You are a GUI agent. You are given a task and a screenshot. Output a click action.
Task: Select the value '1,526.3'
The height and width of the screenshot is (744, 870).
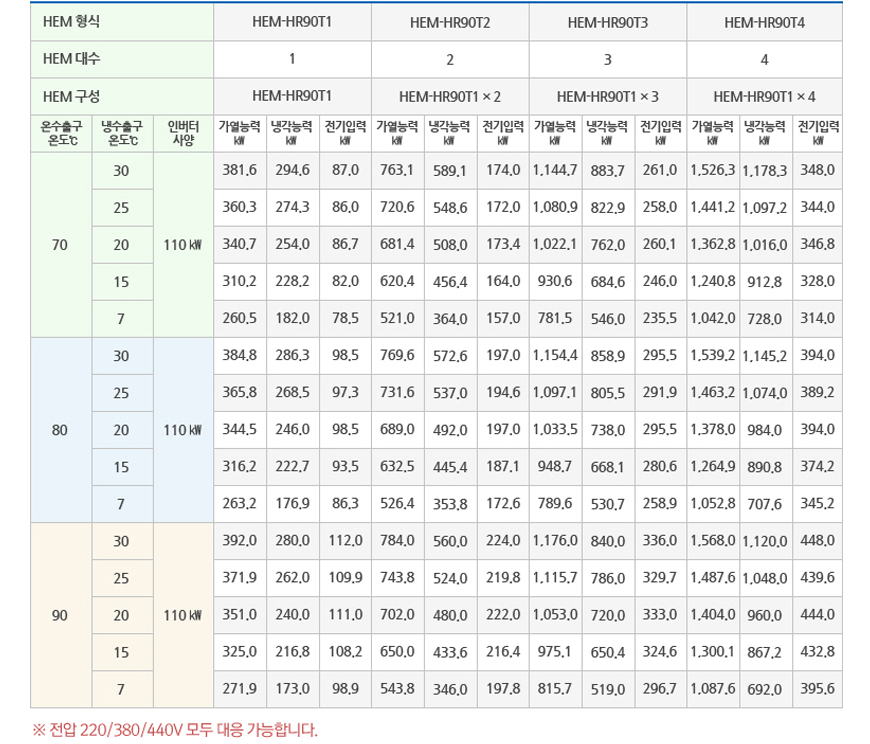coord(712,170)
